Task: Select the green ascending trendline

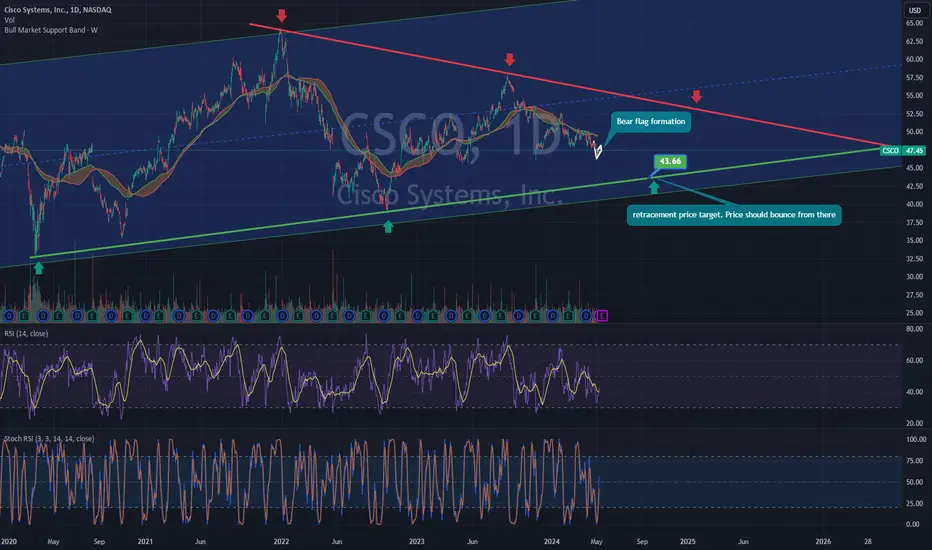Action: (458, 201)
